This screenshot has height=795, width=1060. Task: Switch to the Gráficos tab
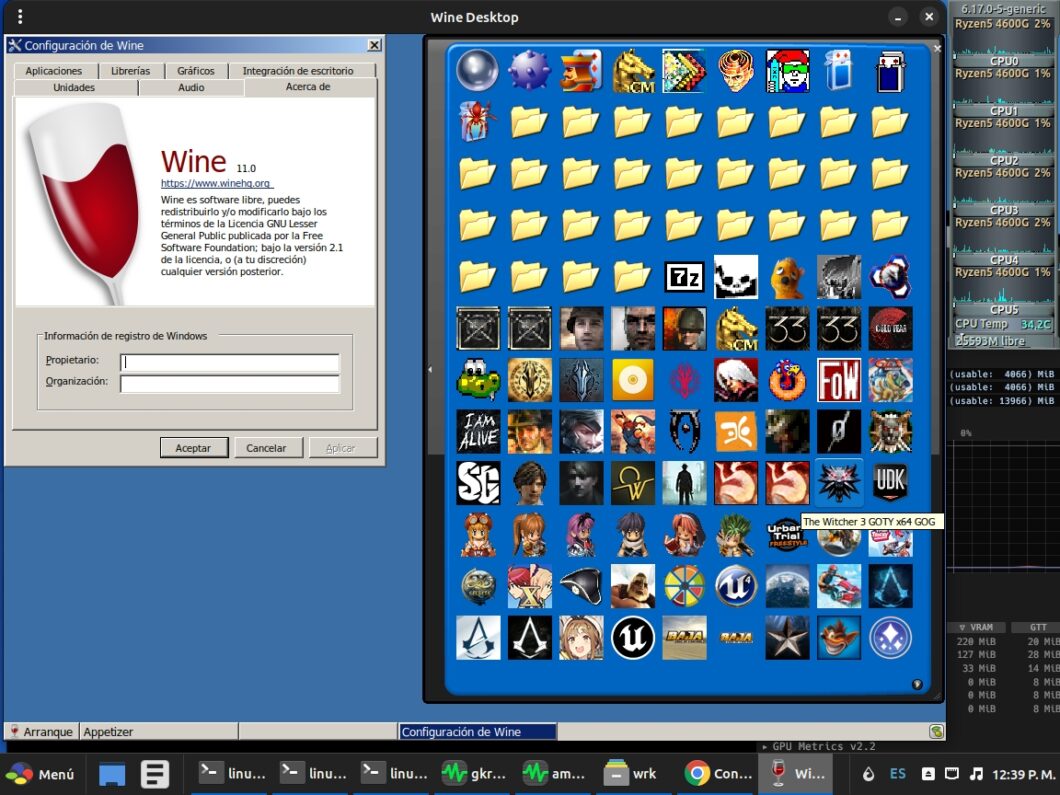[x=196, y=70]
